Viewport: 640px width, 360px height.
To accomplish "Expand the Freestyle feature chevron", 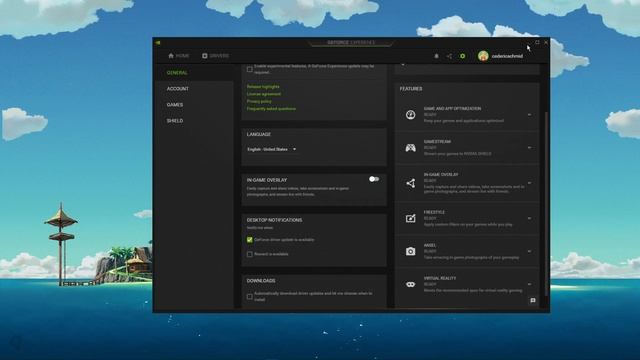I will click(529, 218).
